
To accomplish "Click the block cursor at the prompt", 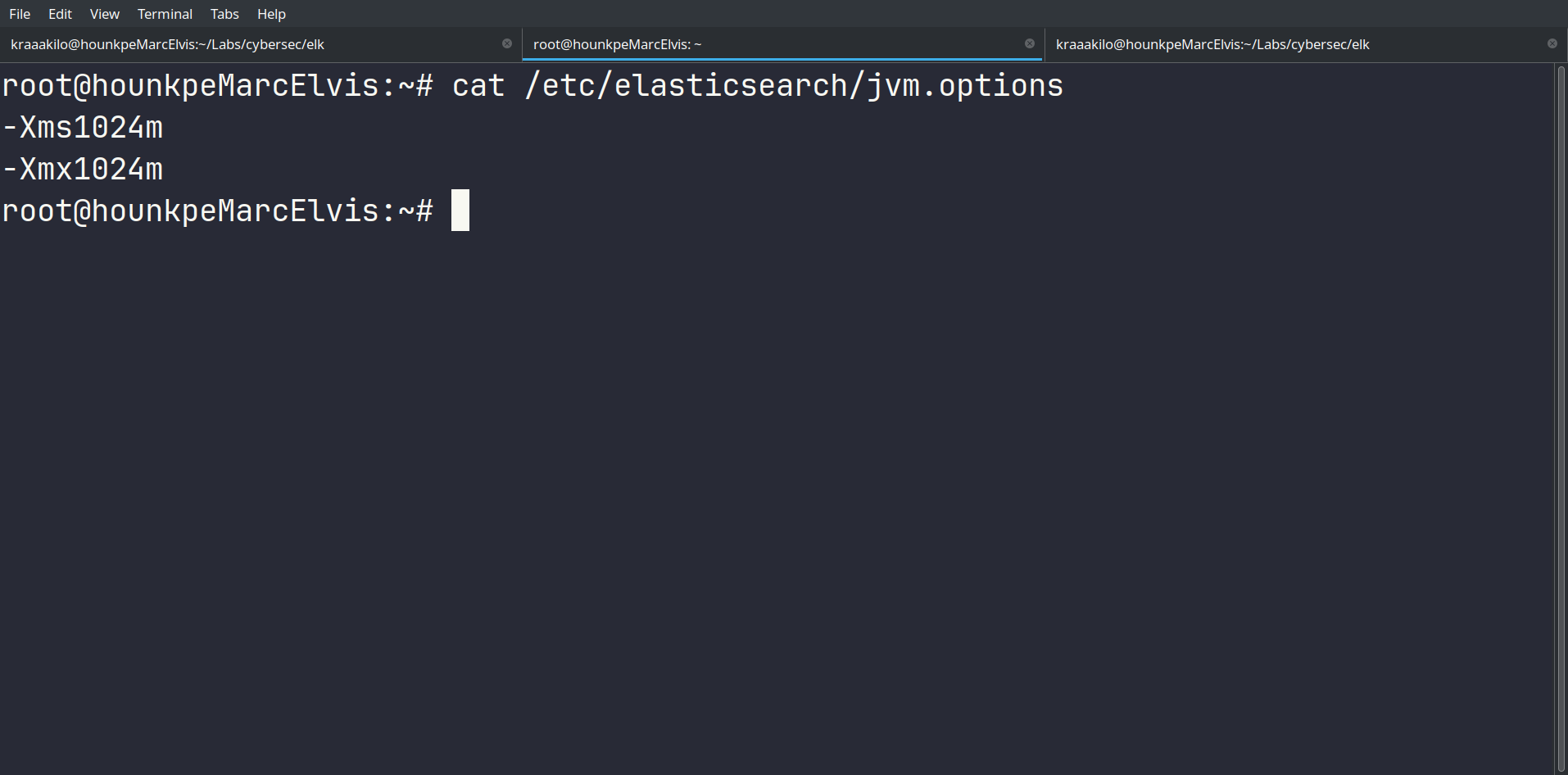I will pos(460,211).
